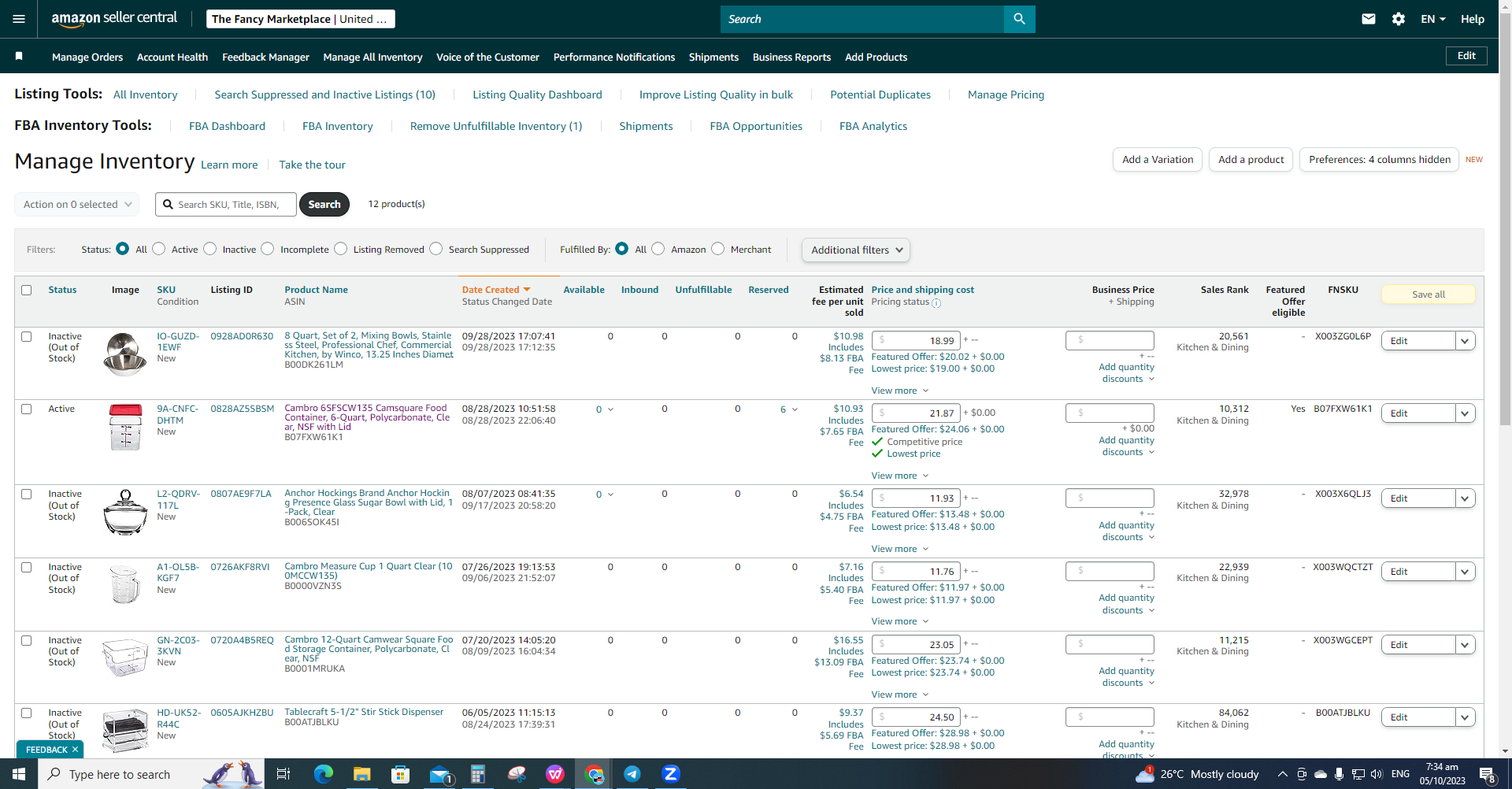Open the EN language dropdown

click(1432, 19)
